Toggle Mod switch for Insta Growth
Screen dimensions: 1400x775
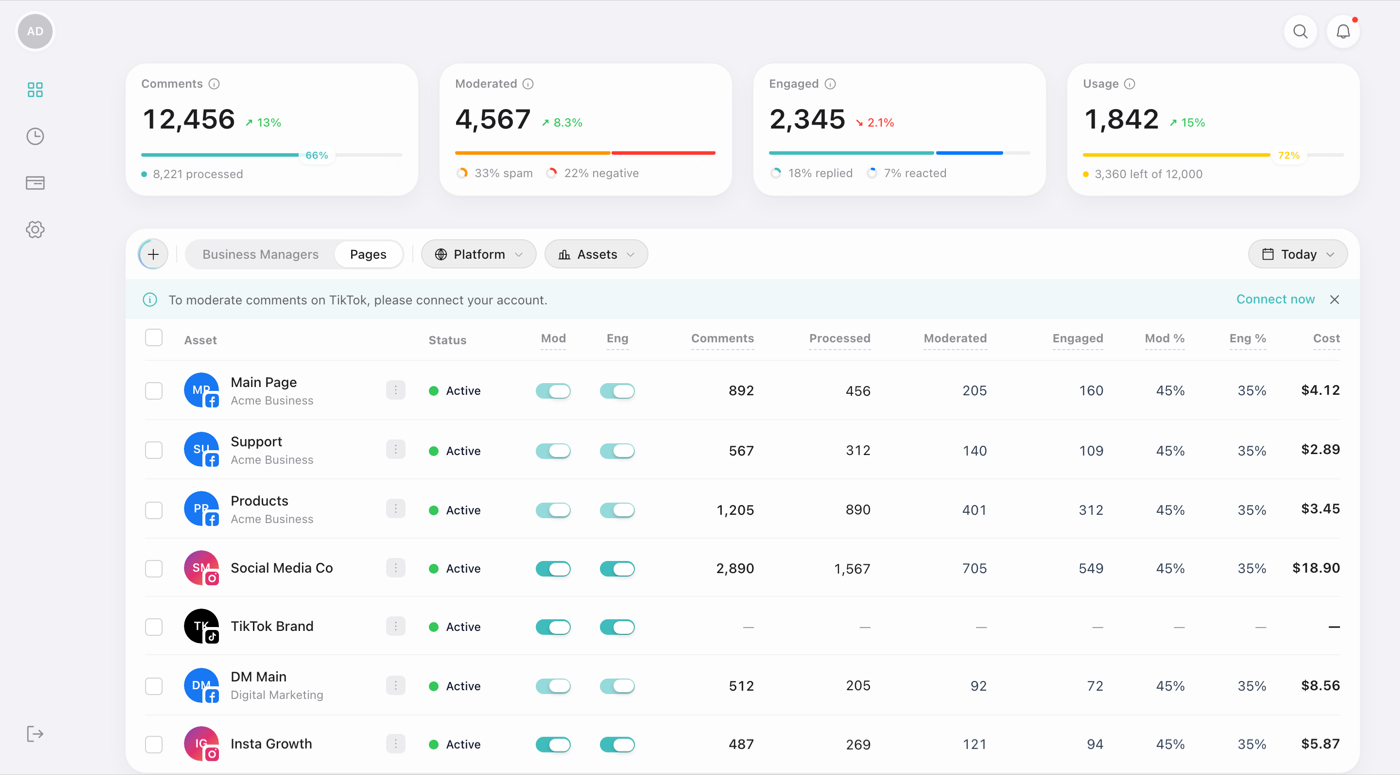[x=553, y=745]
